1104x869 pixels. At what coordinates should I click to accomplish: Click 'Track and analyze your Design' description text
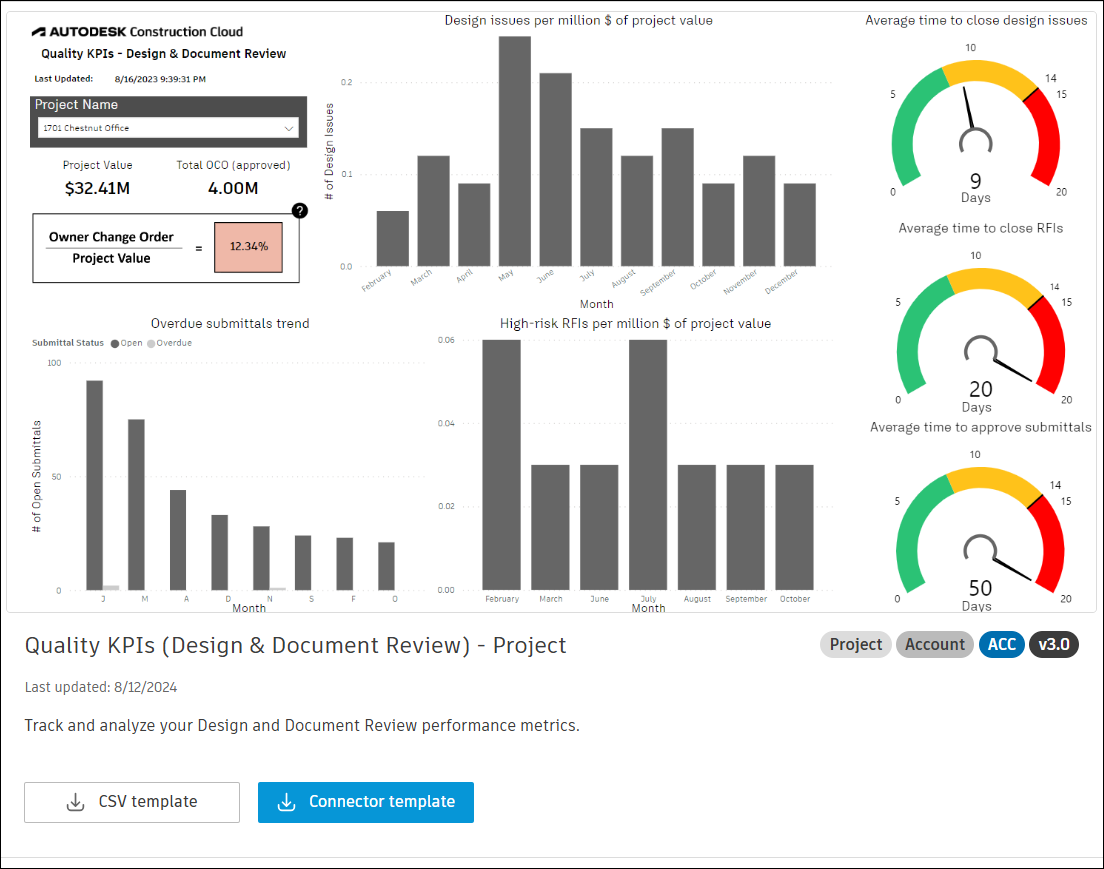point(302,726)
